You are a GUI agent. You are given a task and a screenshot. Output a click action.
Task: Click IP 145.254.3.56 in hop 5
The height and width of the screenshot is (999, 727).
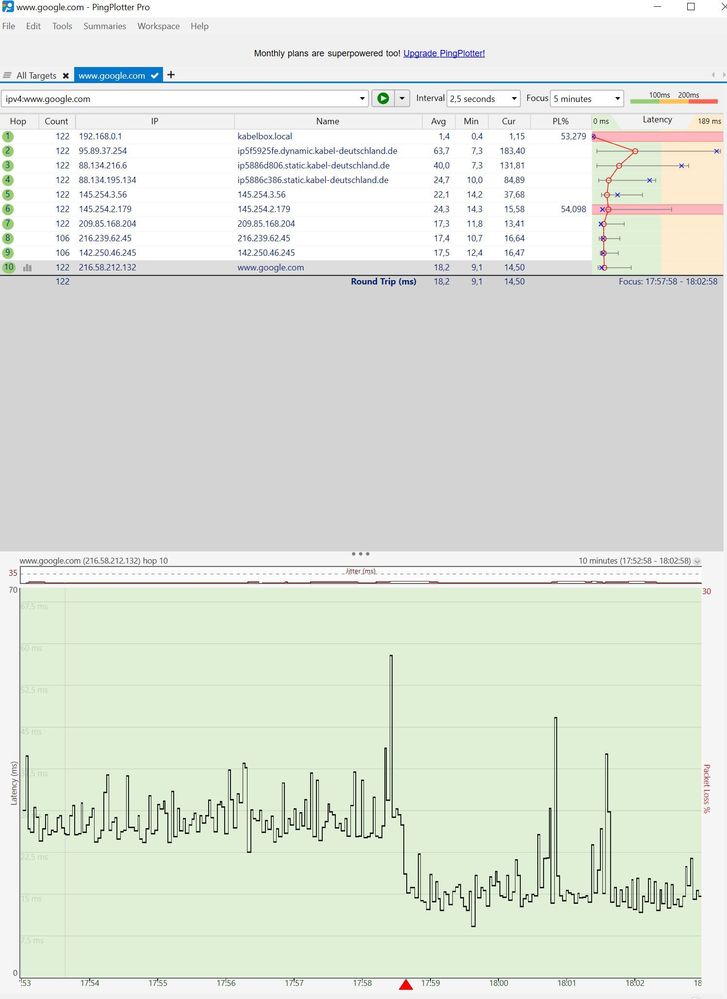(x=103, y=194)
